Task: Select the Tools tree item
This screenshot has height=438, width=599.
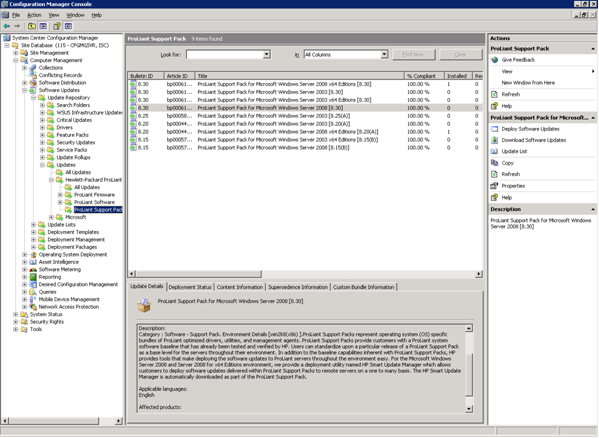Action: click(x=36, y=330)
